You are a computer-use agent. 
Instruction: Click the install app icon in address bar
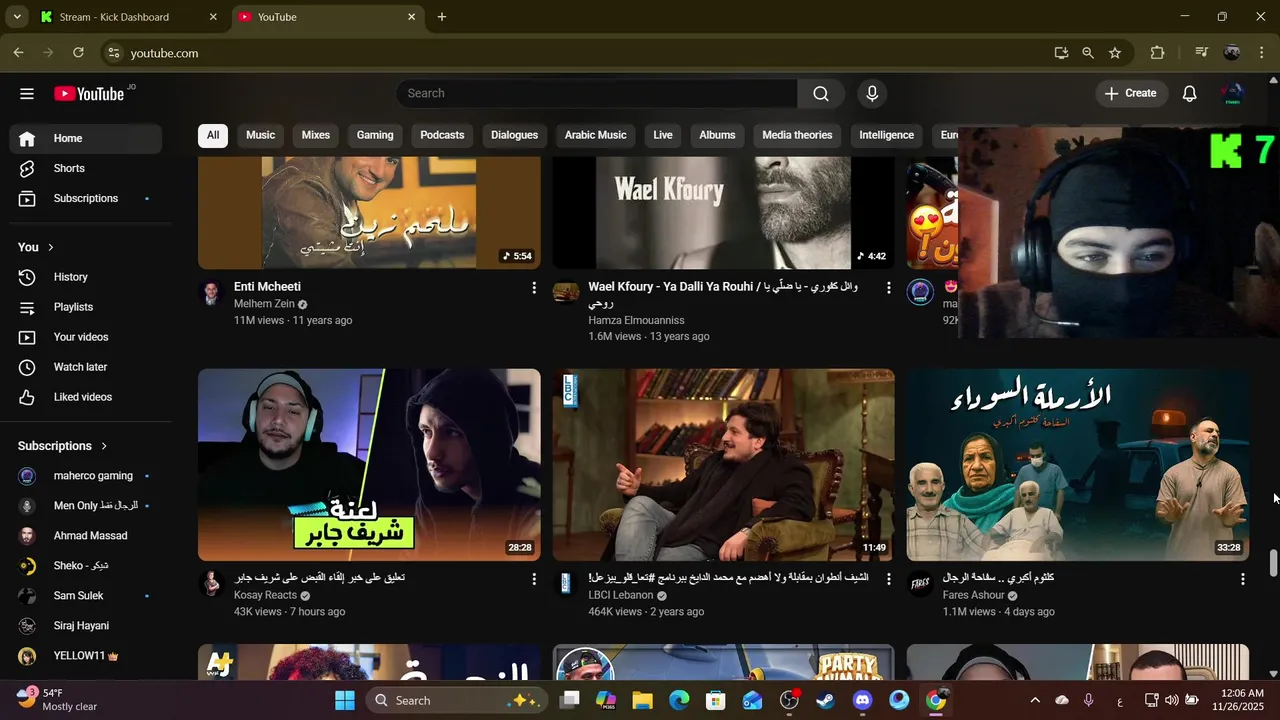1061,53
